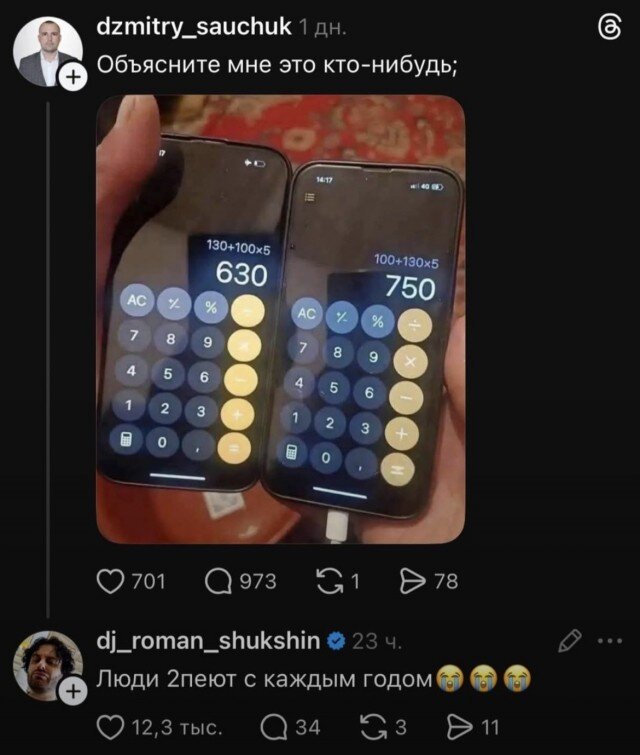Open replies via 973 comment icon

click(x=219, y=581)
